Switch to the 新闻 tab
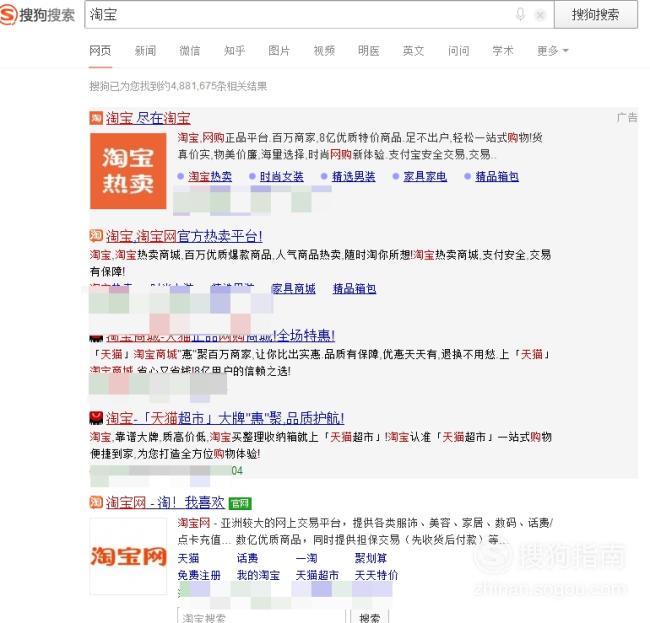This screenshot has width=650, height=623. pos(145,51)
